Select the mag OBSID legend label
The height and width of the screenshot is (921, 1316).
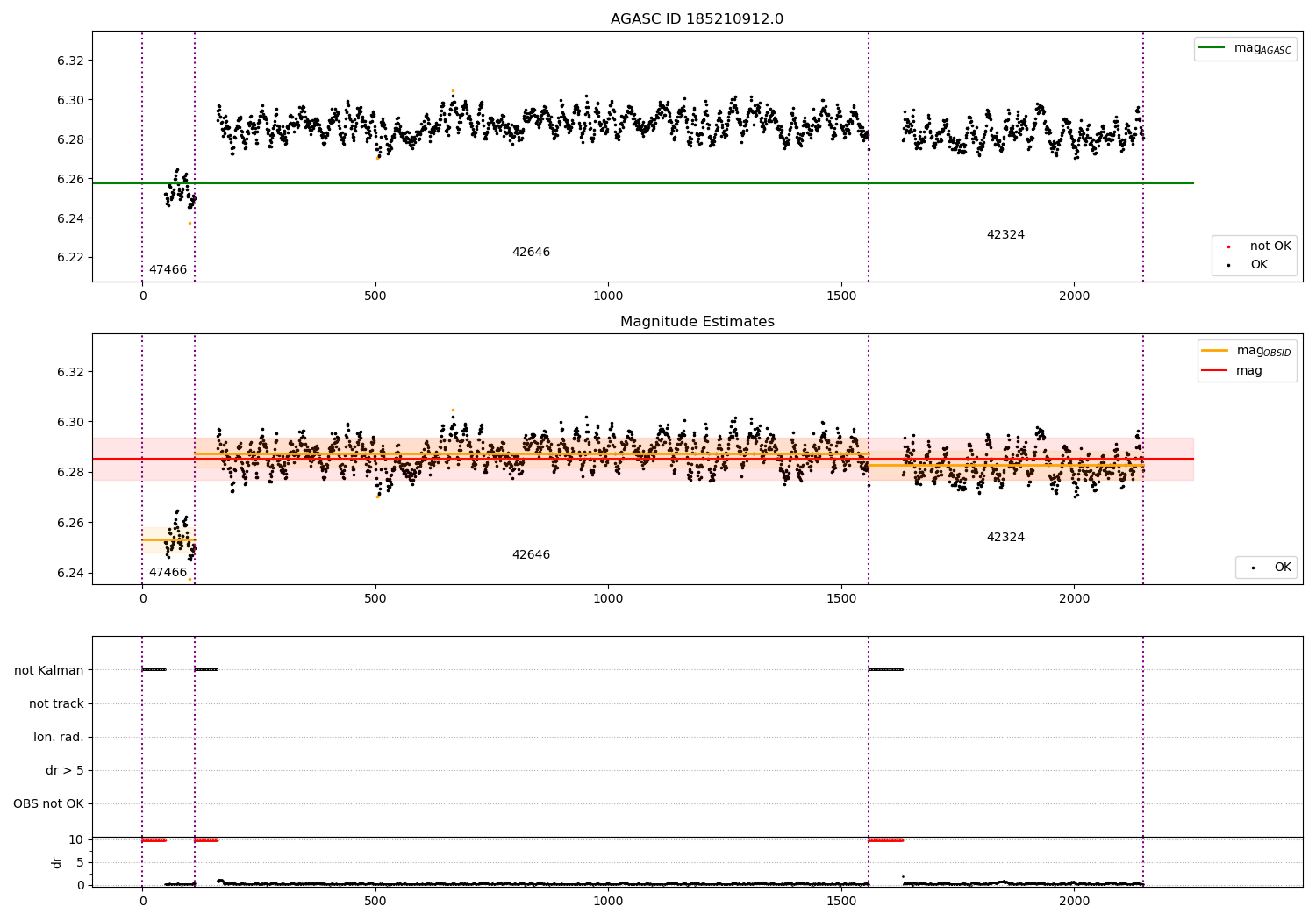click(1263, 351)
